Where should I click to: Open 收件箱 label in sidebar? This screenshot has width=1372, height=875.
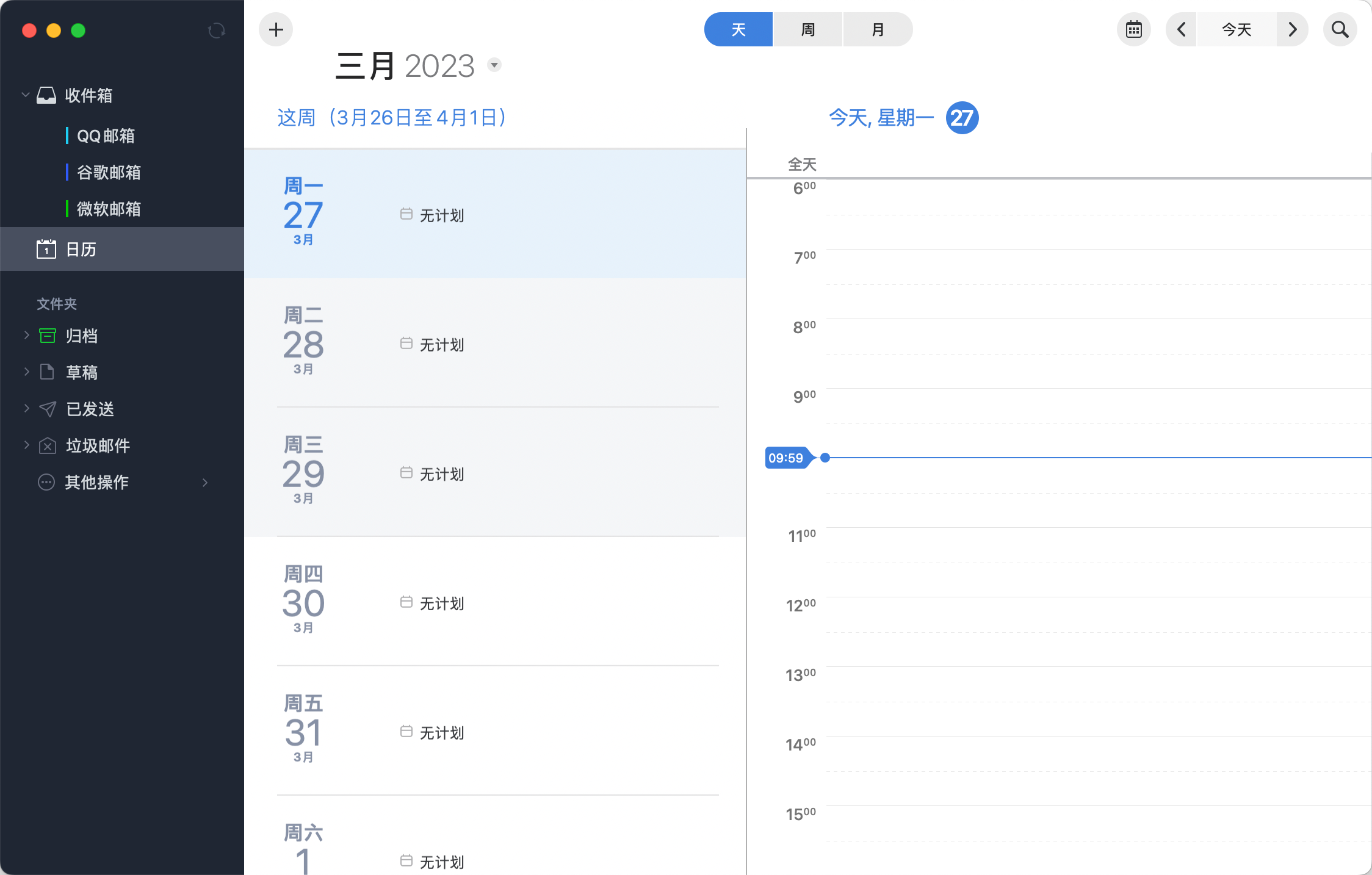[88, 95]
